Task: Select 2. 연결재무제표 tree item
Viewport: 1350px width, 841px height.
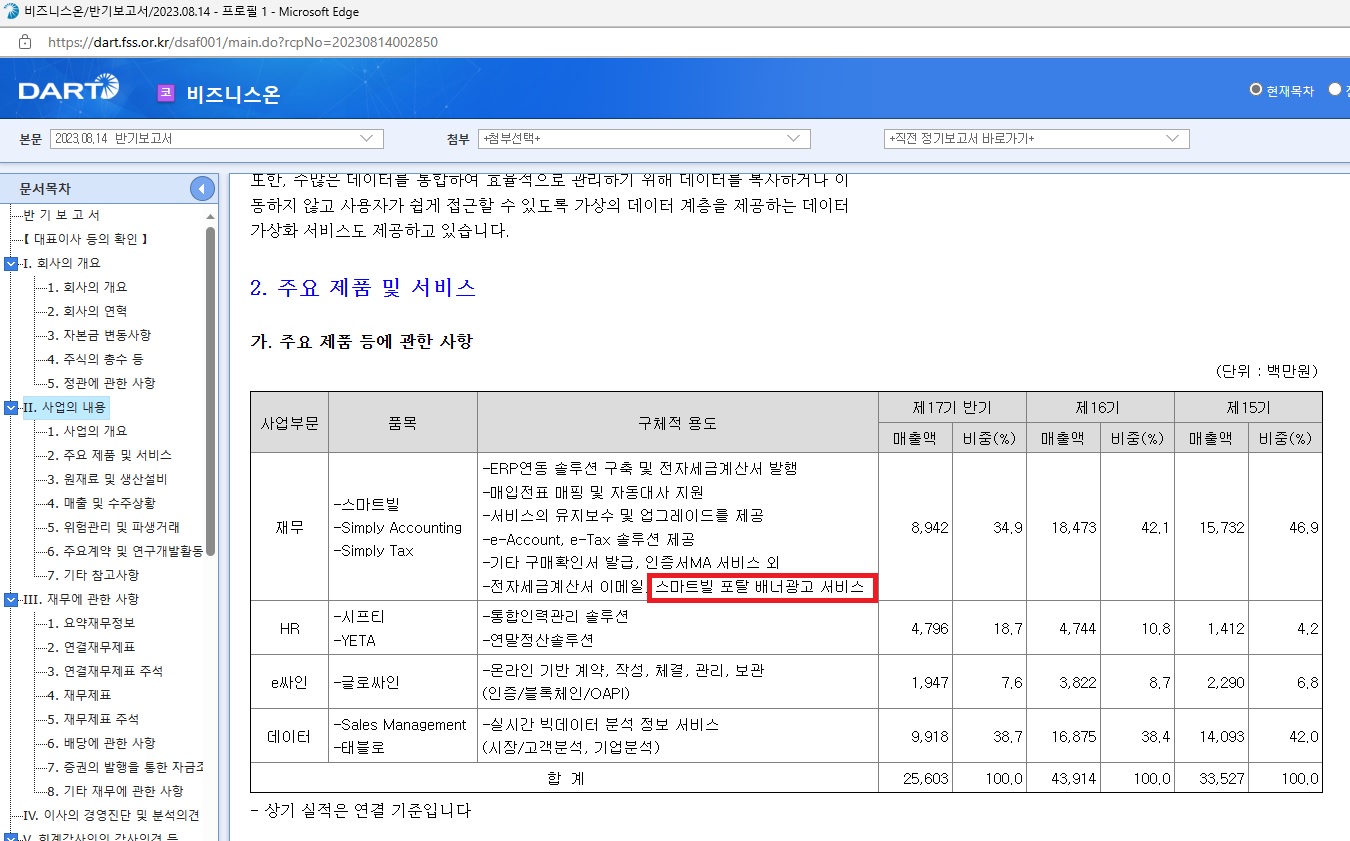Action: [x=93, y=647]
